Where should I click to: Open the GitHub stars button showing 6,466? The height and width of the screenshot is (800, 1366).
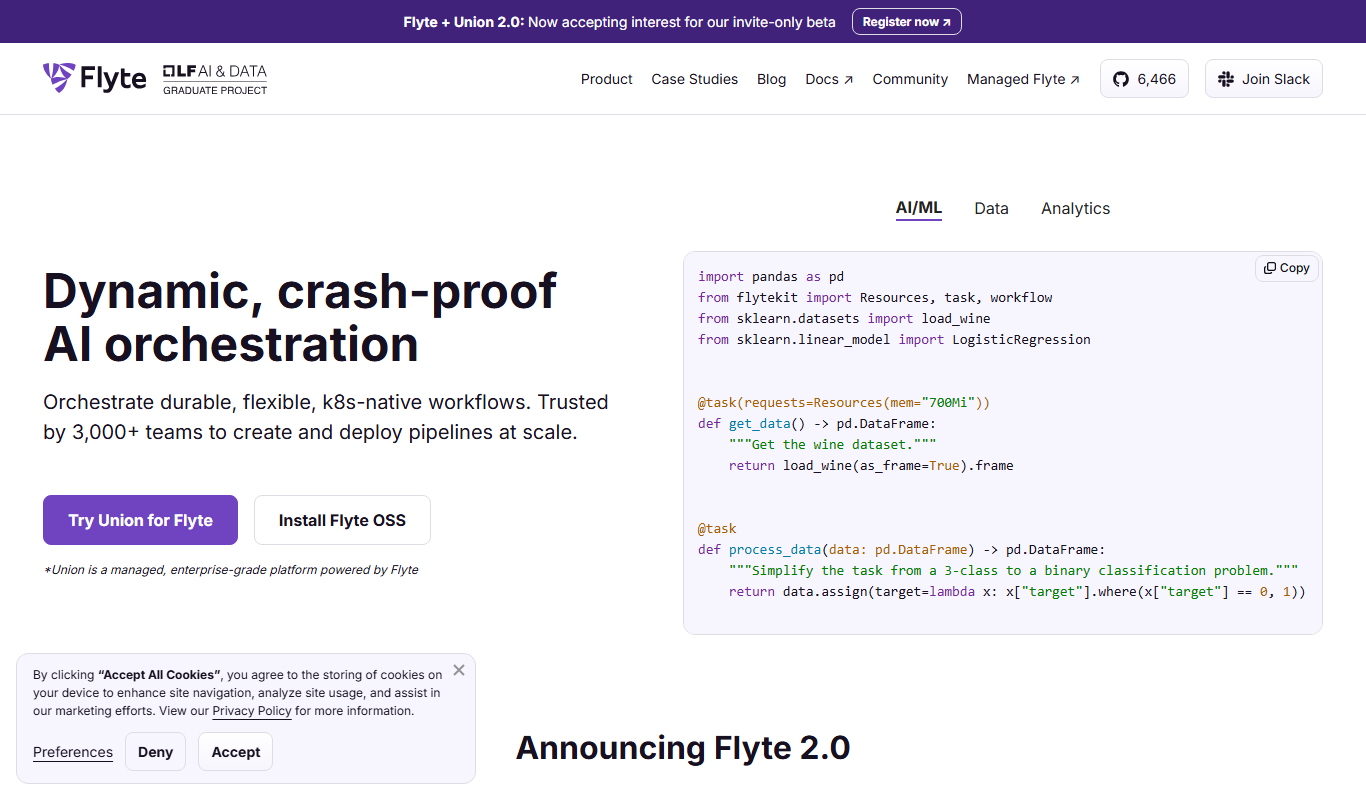pyautogui.click(x=1144, y=79)
